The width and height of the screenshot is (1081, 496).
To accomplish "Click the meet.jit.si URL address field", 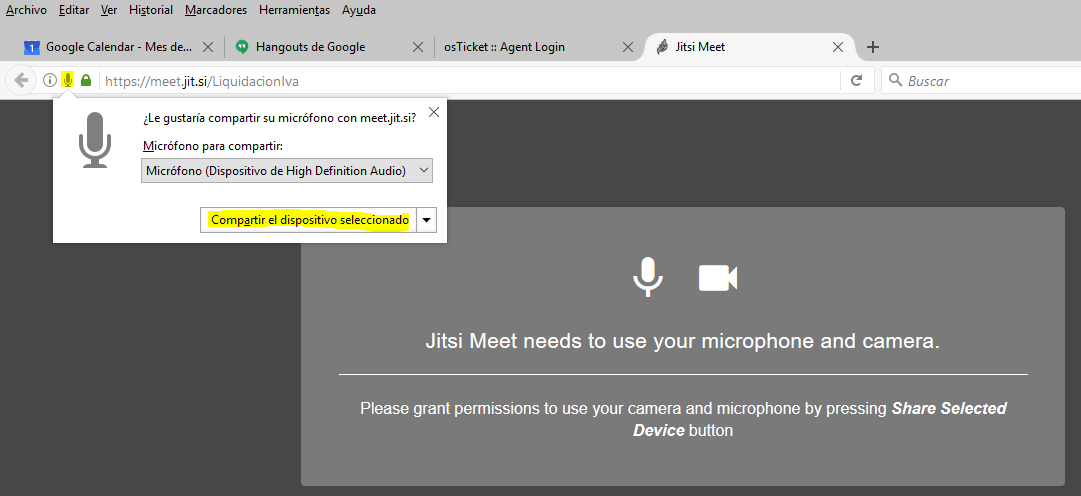I will point(469,81).
